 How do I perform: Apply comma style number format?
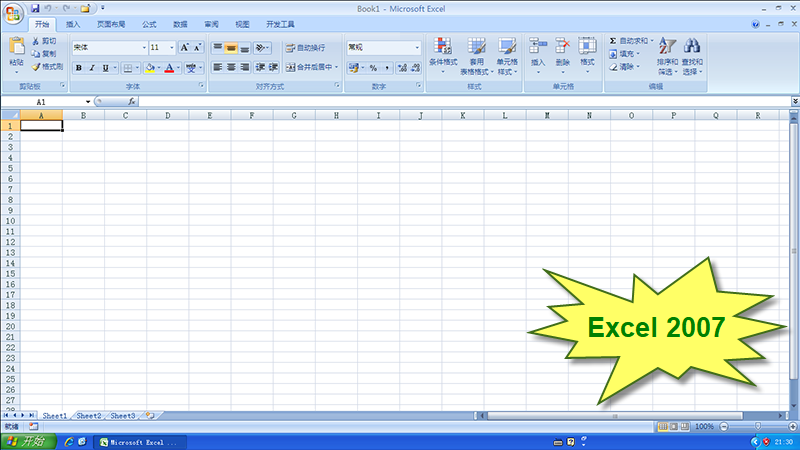click(x=387, y=68)
